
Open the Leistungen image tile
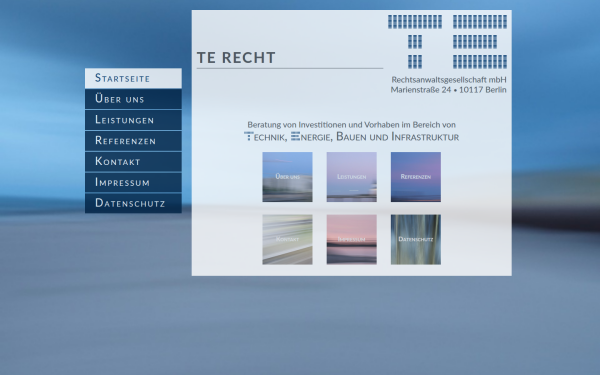pos(352,177)
